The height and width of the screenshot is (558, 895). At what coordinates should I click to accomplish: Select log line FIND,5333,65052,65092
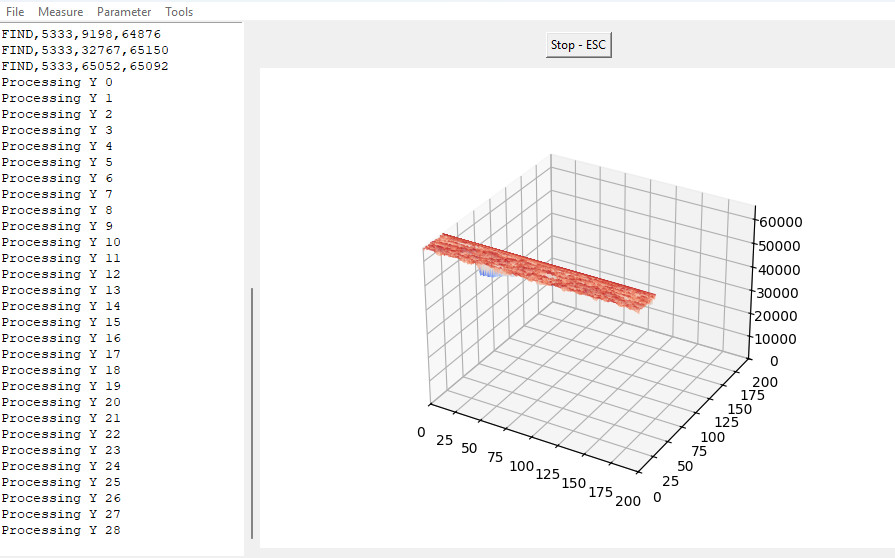pyautogui.click(x=85, y=66)
